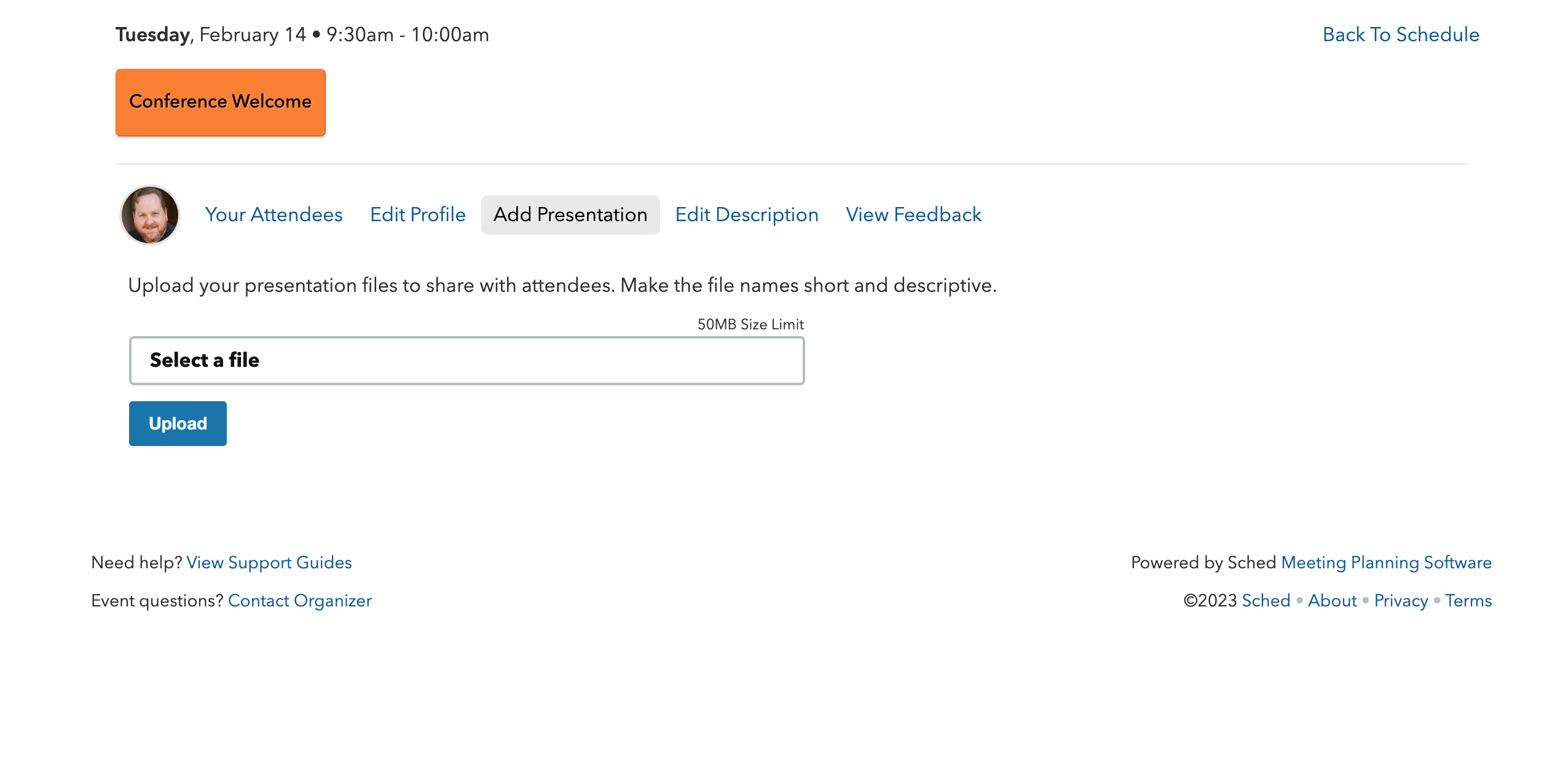
Task: Select Add Presentation tab
Action: pos(570,215)
